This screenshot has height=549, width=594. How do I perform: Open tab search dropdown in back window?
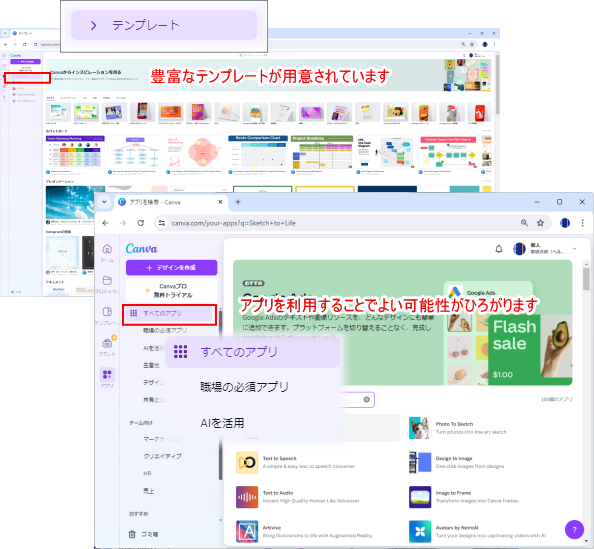point(5,33)
